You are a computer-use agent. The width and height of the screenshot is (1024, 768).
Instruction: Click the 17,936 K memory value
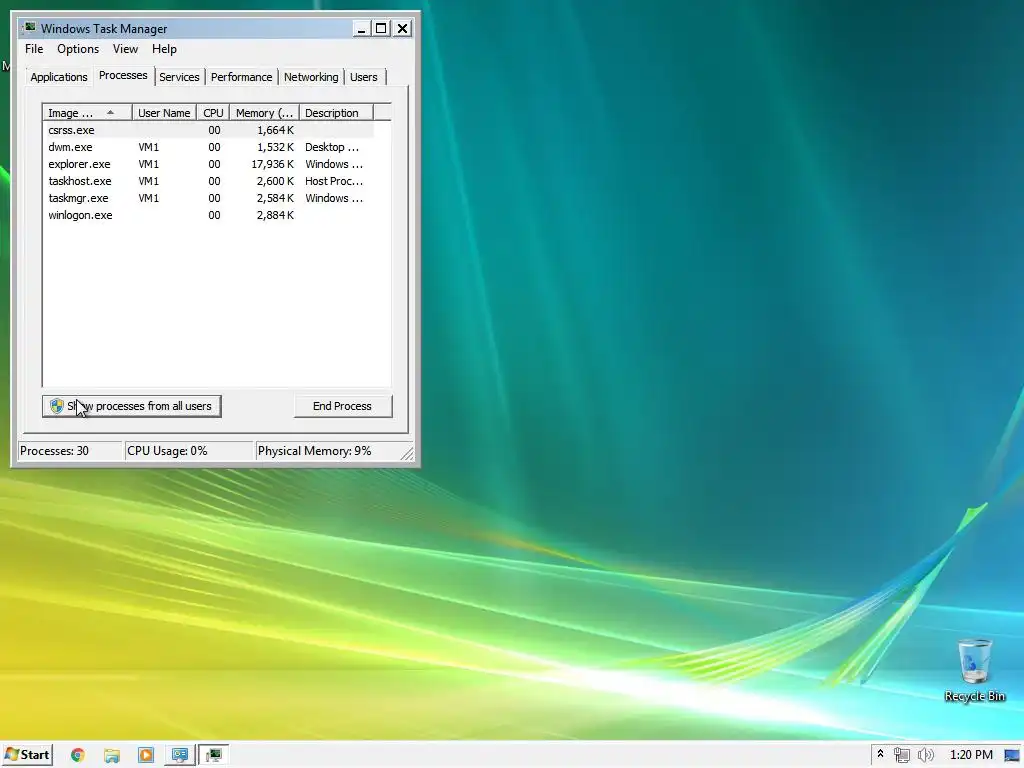tap(272, 164)
